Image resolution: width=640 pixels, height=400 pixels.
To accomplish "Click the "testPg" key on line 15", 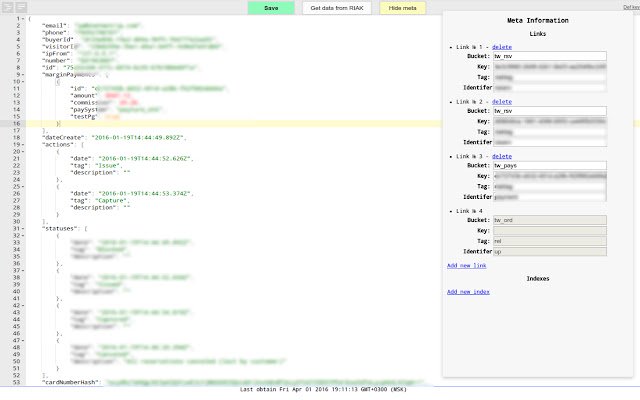I will tap(84, 117).
